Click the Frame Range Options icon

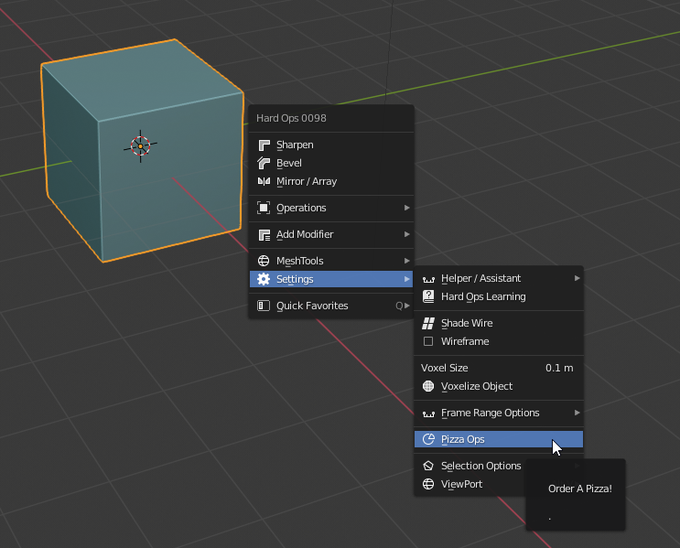(x=428, y=413)
